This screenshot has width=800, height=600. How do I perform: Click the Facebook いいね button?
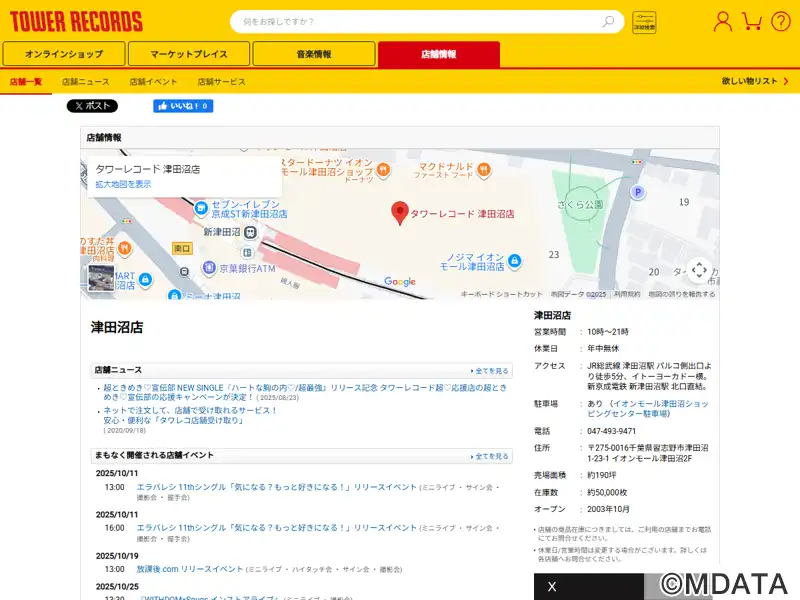click(183, 106)
